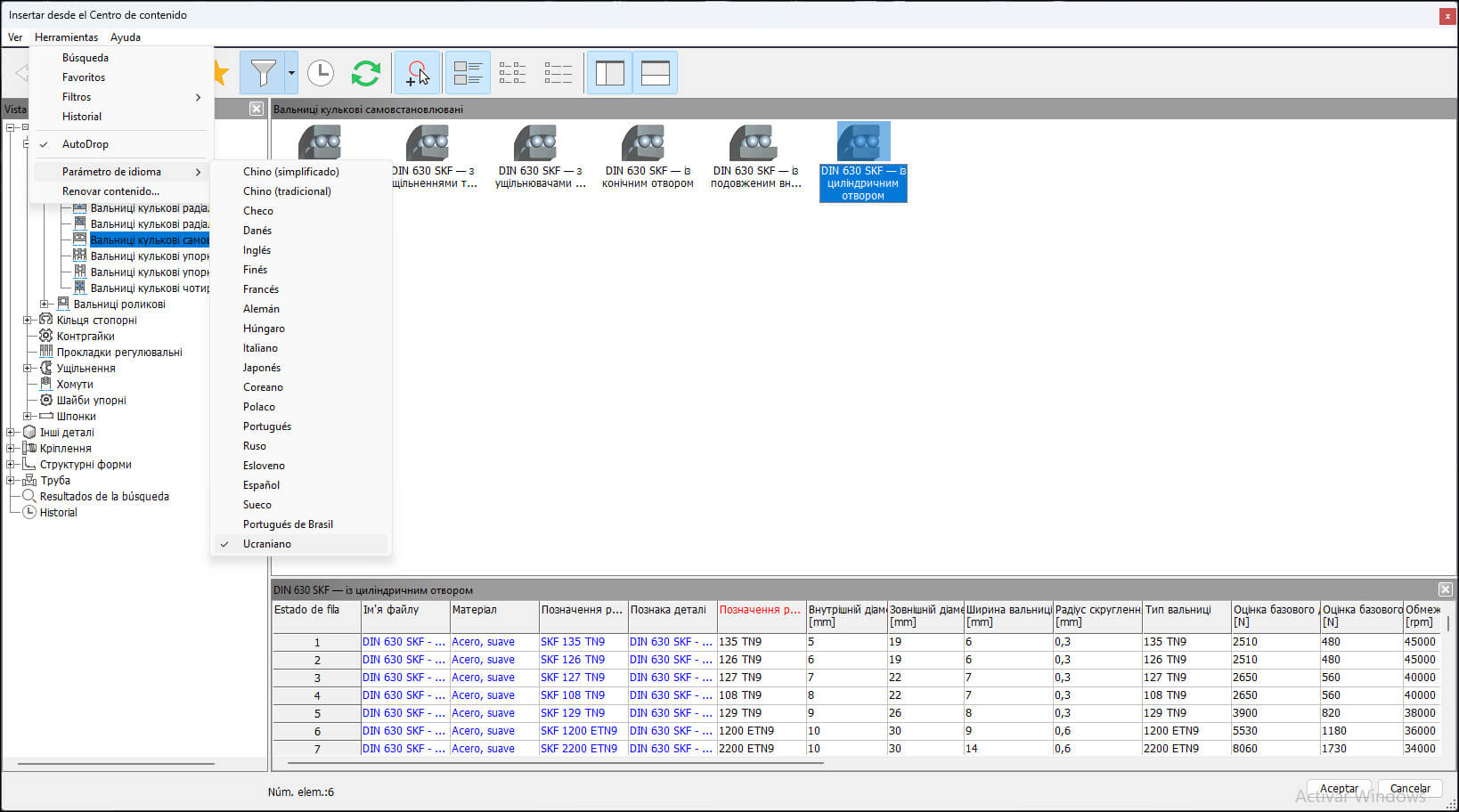Image resolution: width=1459 pixels, height=812 pixels.
Task: Select the checked Ucraniano language
Action: pyautogui.click(x=300, y=544)
